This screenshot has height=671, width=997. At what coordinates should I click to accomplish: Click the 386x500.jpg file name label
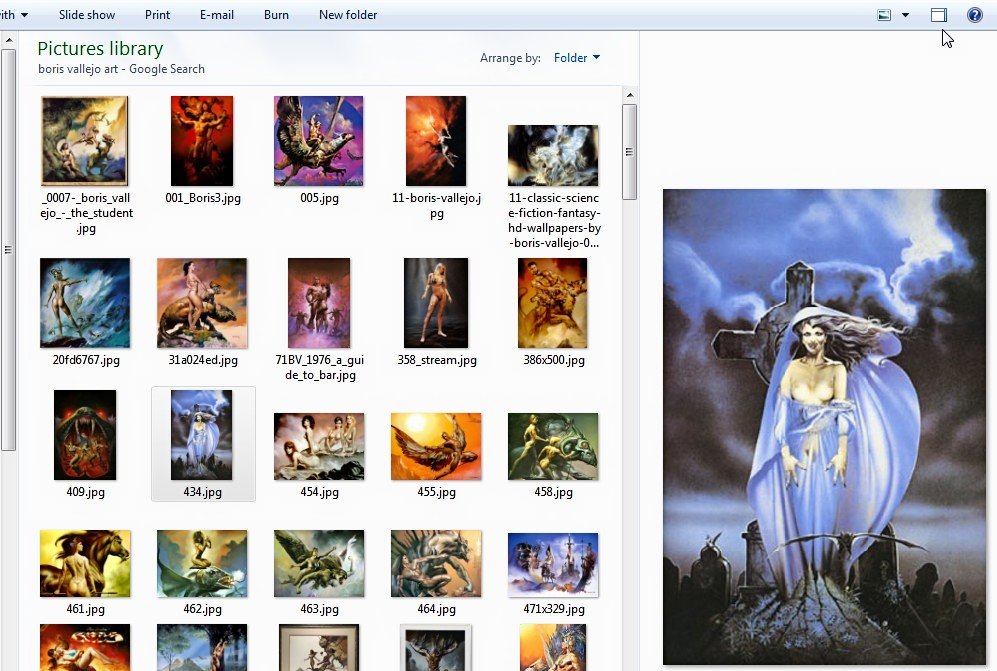click(x=554, y=360)
